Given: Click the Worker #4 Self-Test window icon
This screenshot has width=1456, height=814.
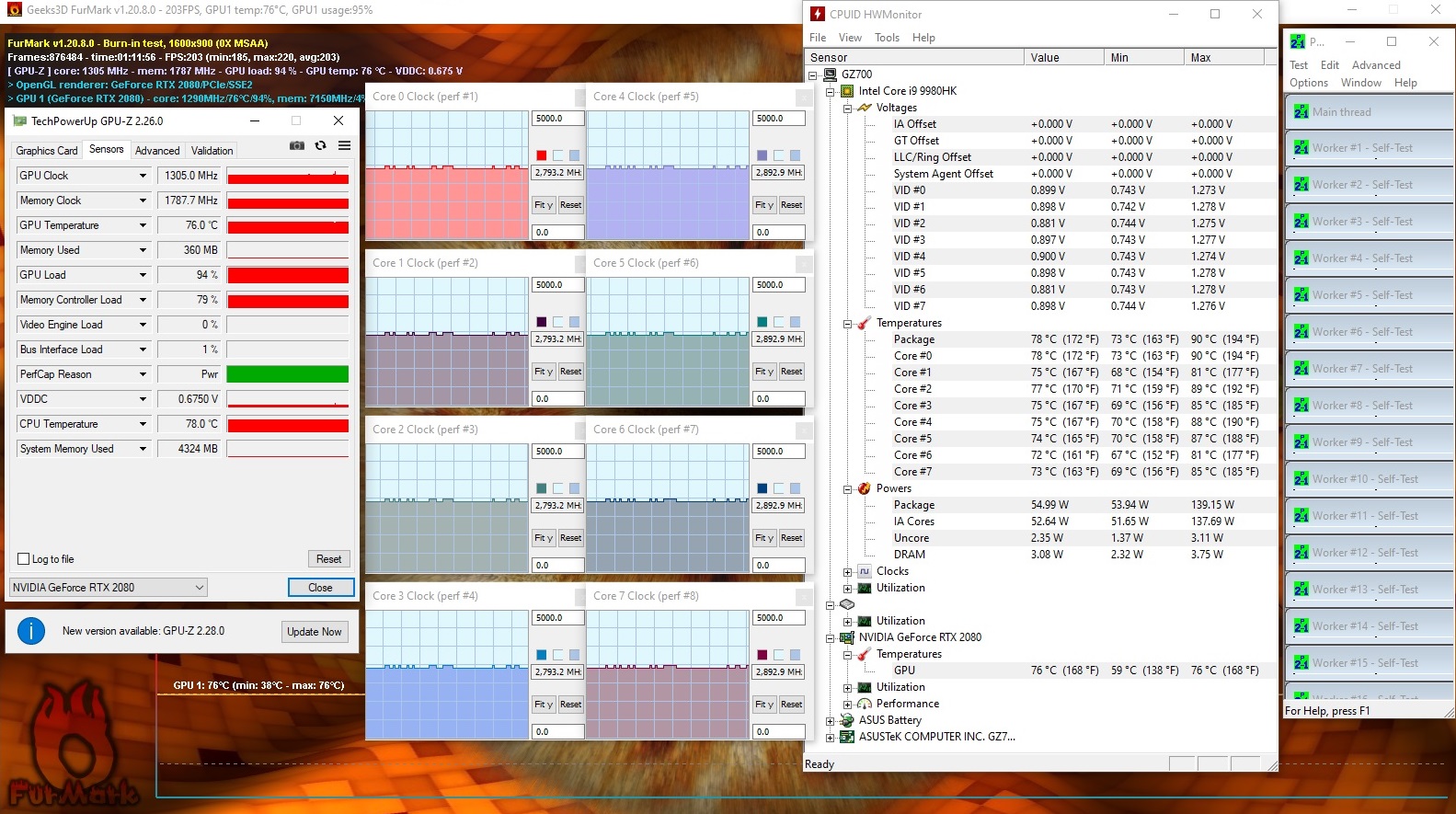Looking at the screenshot, I should tap(1301, 258).
